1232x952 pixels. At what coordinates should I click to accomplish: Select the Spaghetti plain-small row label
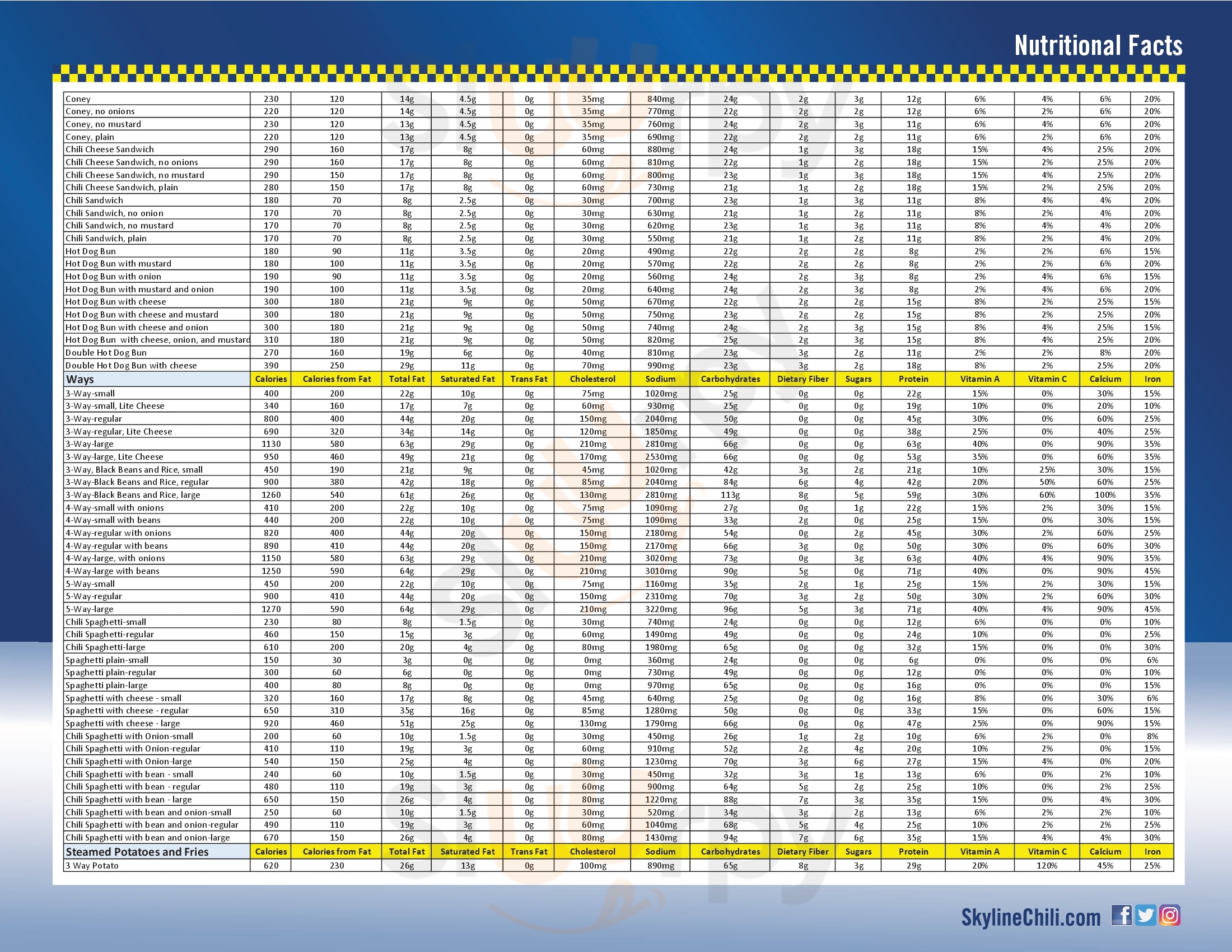coord(106,660)
